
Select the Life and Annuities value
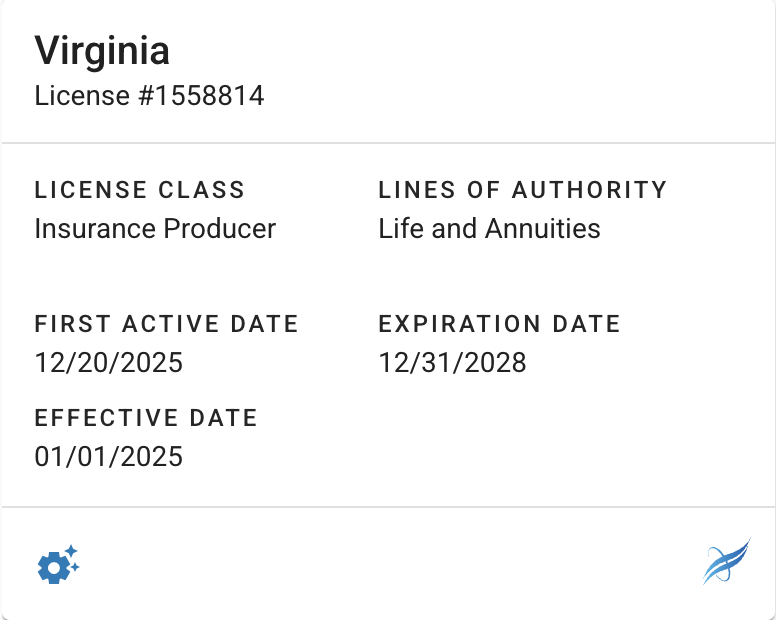pos(489,228)
